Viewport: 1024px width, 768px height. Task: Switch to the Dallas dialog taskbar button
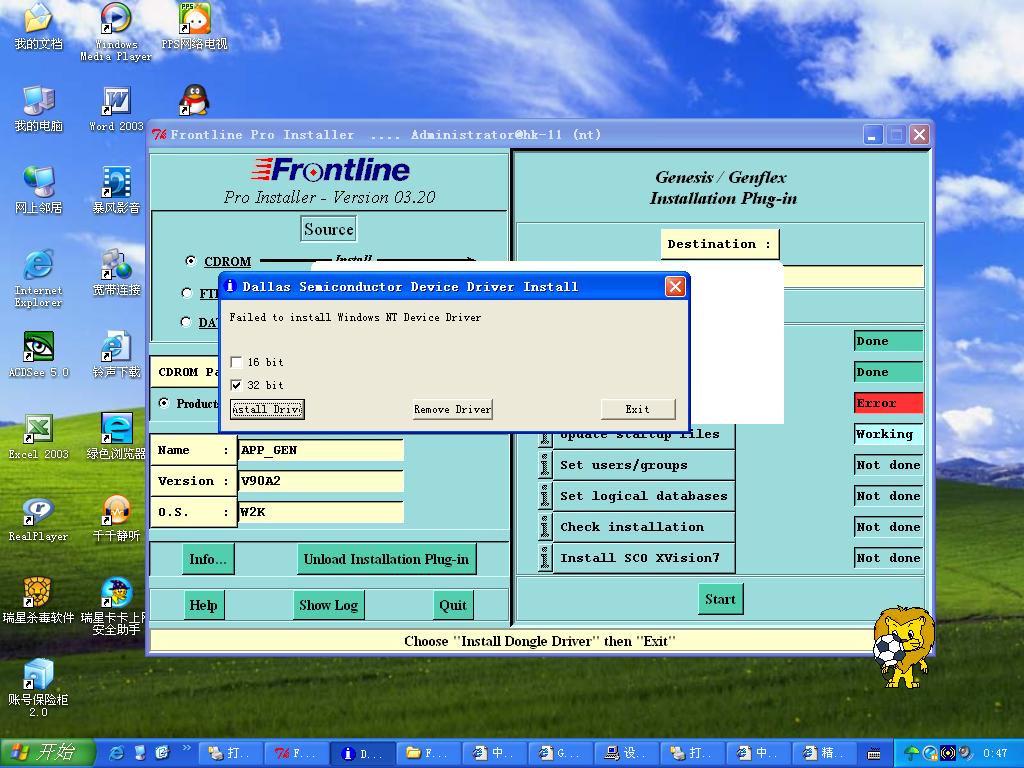(362, 753)
